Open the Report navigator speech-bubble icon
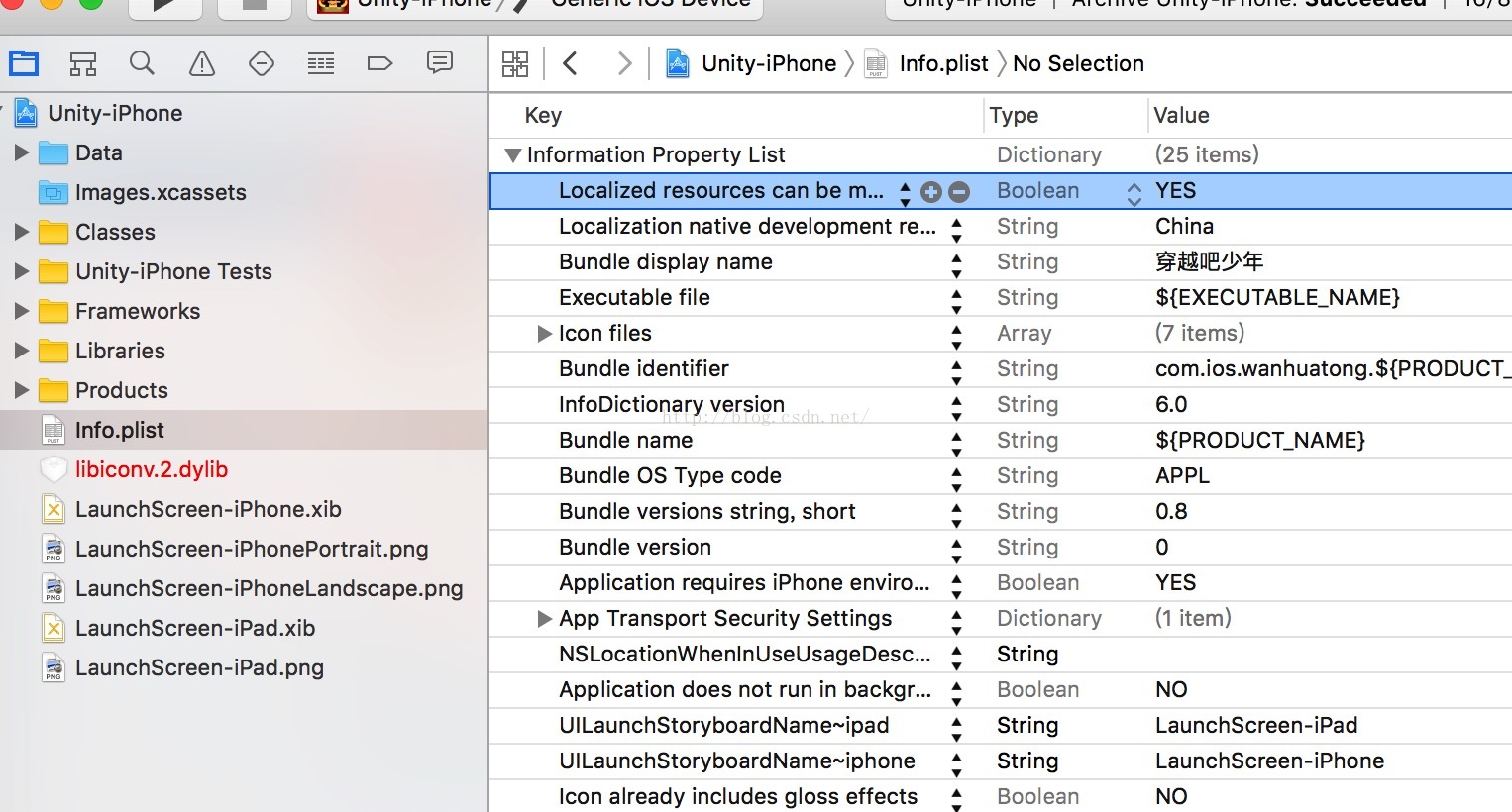 coord(440,63)
